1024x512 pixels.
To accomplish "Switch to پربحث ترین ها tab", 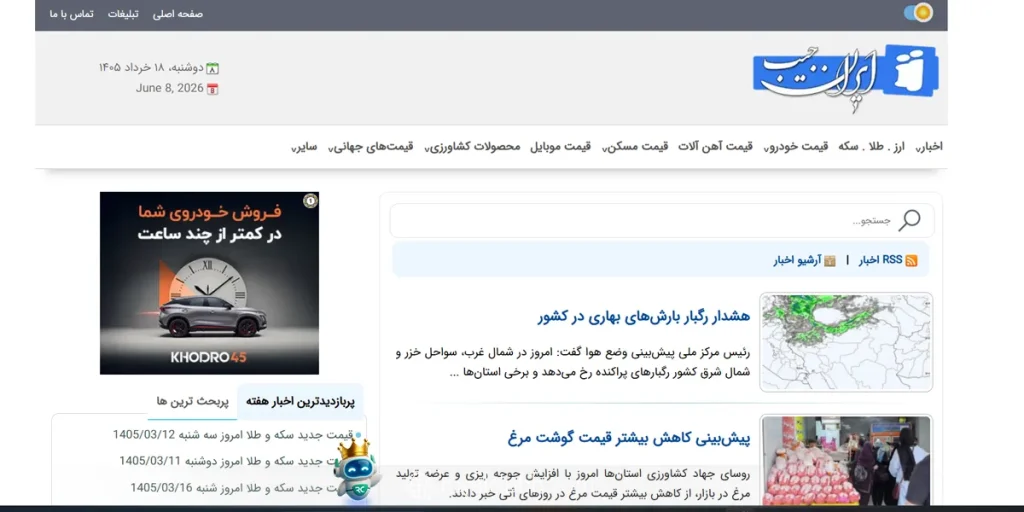I will [193, 402].
